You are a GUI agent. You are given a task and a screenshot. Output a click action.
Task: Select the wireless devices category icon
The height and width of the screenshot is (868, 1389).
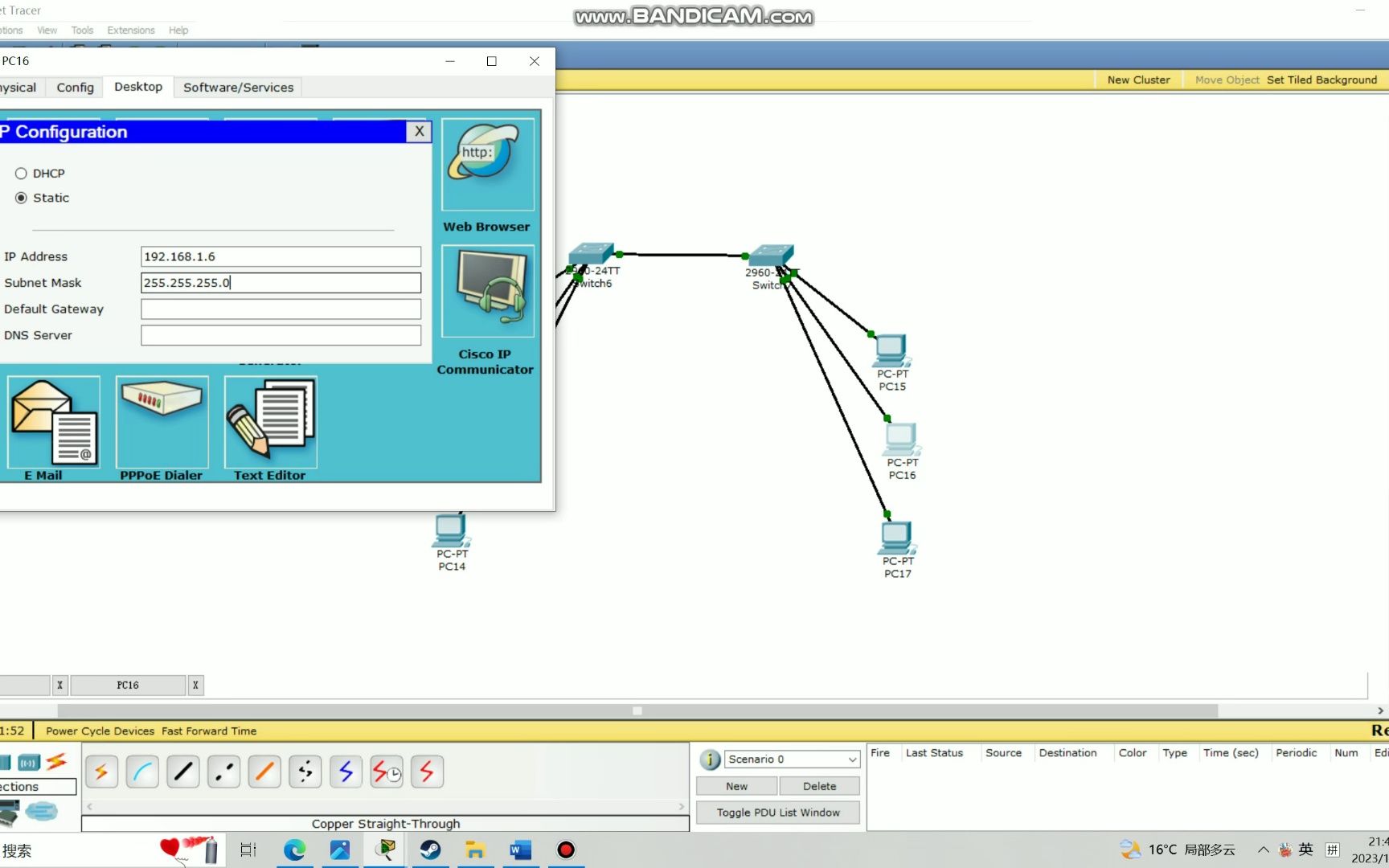tap(28, 762)
